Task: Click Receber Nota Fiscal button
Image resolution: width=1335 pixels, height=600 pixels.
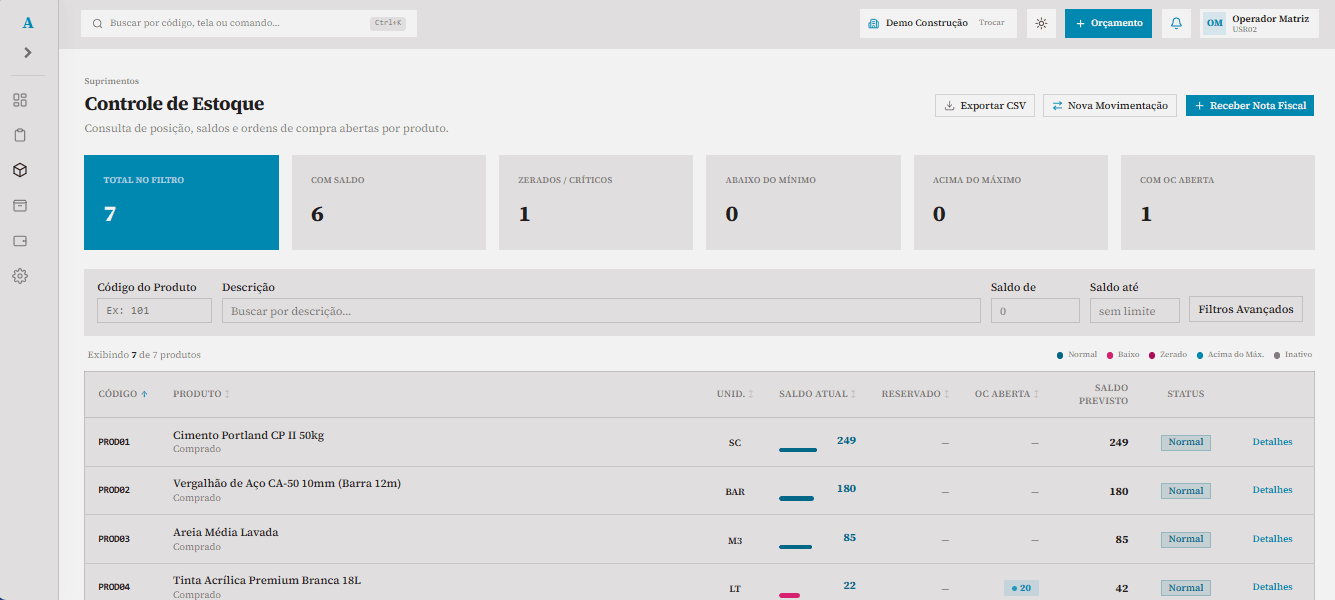Action: click(x=1250, y=105)
